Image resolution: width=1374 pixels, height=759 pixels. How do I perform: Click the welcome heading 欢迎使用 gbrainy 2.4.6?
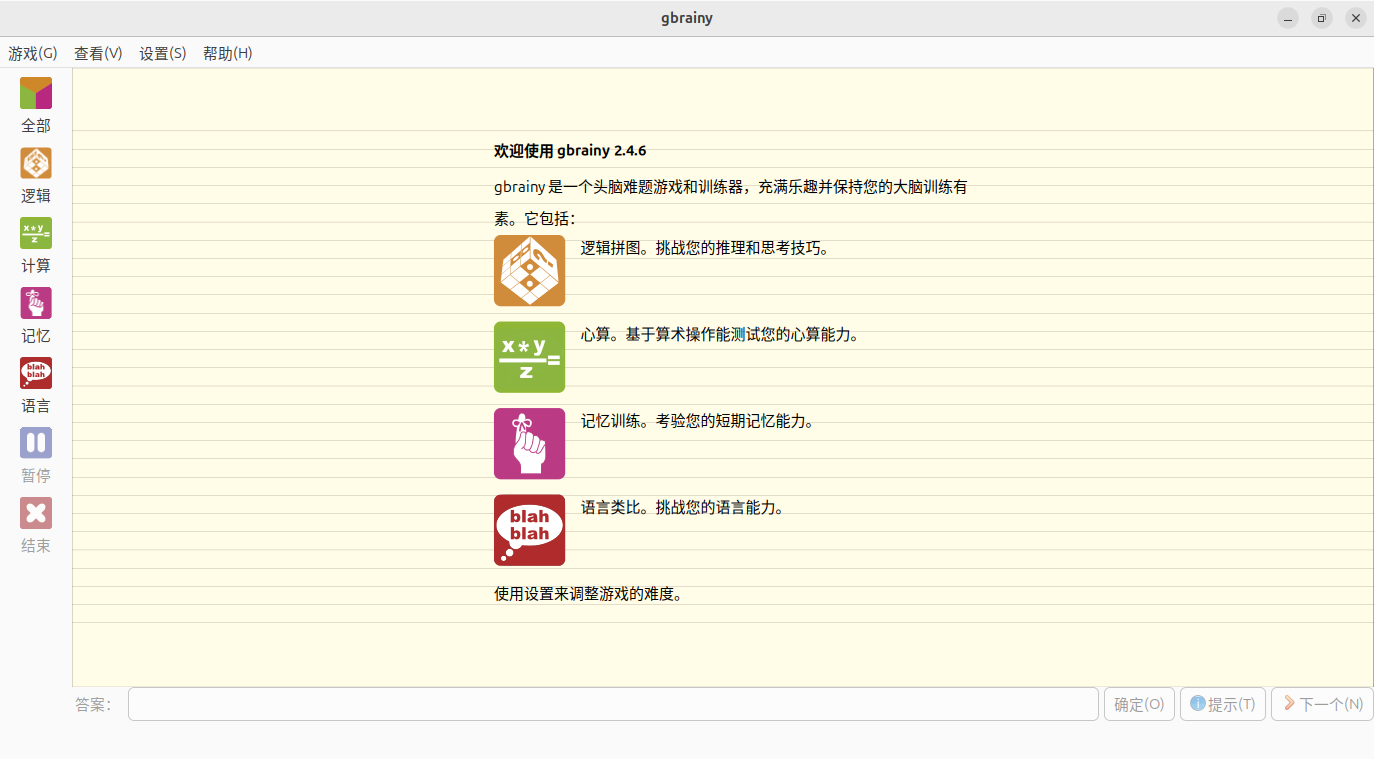570,151
